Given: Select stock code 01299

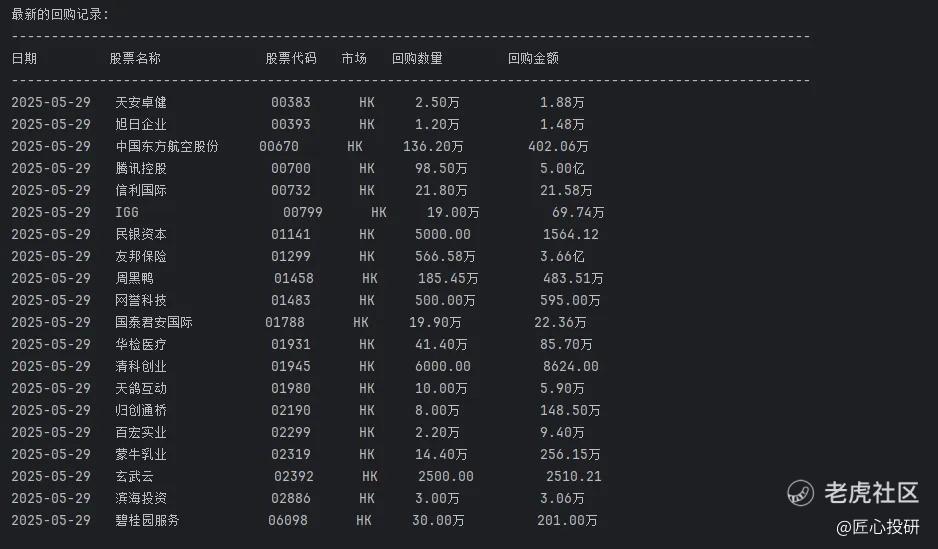Looking at the screenshot, I should click(x=291, y=257).
